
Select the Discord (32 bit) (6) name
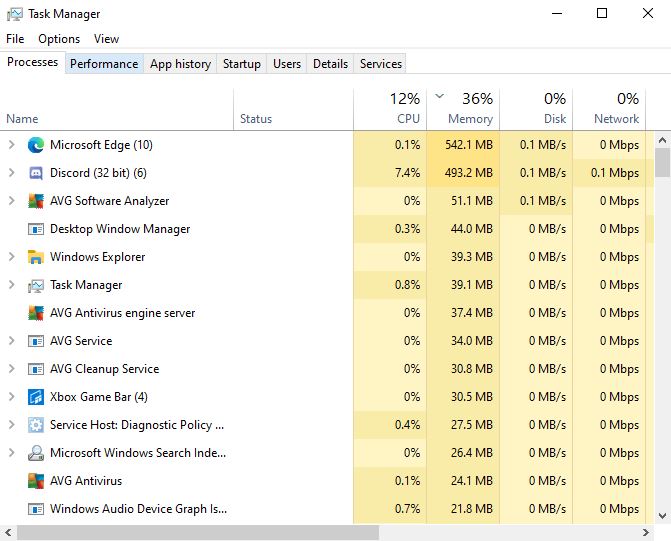(98, 173)
